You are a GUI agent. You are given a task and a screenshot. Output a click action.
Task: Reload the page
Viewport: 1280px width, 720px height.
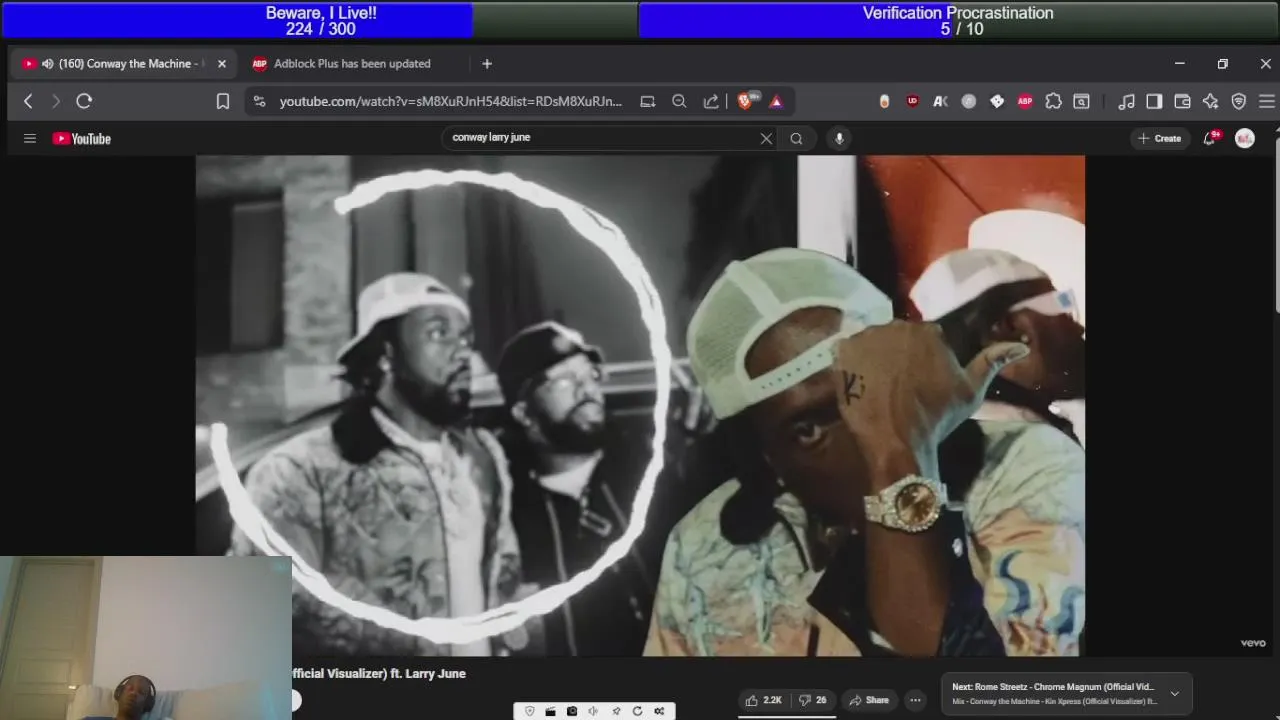point(84,101)
